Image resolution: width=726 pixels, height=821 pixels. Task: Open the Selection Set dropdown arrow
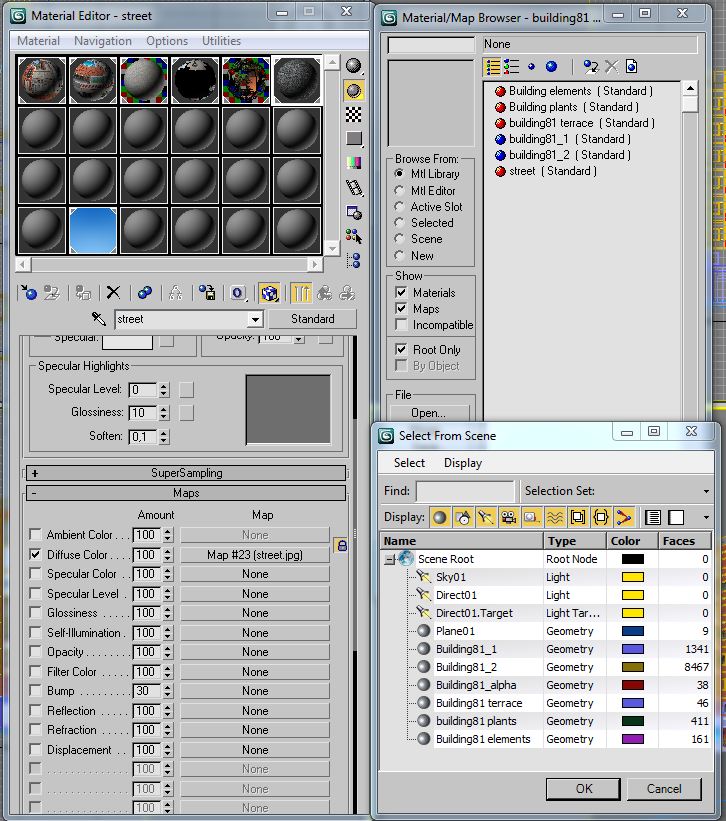pyautogui.click(x=706, y=491)
